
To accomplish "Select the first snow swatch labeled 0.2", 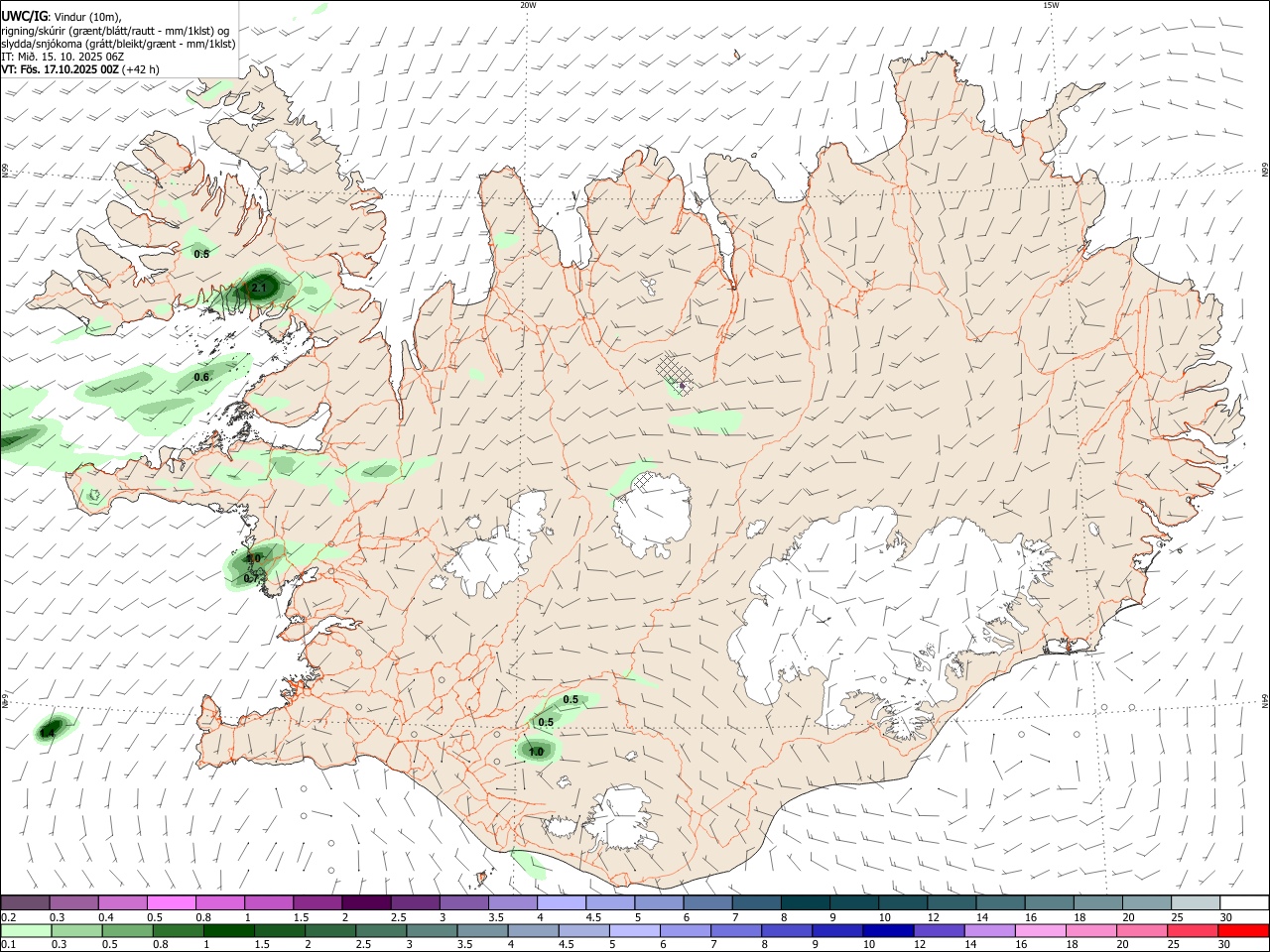I will coord(25,903).
